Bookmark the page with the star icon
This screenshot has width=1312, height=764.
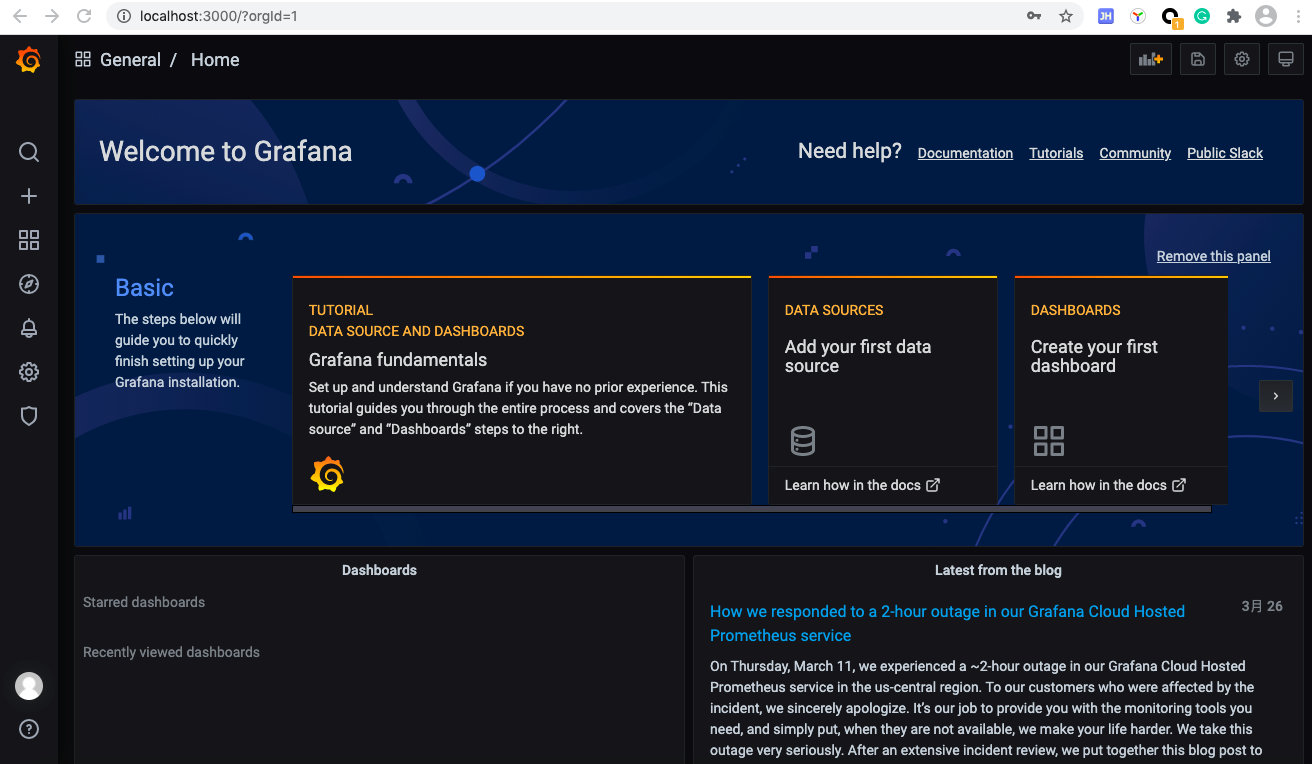(1066, 16)
